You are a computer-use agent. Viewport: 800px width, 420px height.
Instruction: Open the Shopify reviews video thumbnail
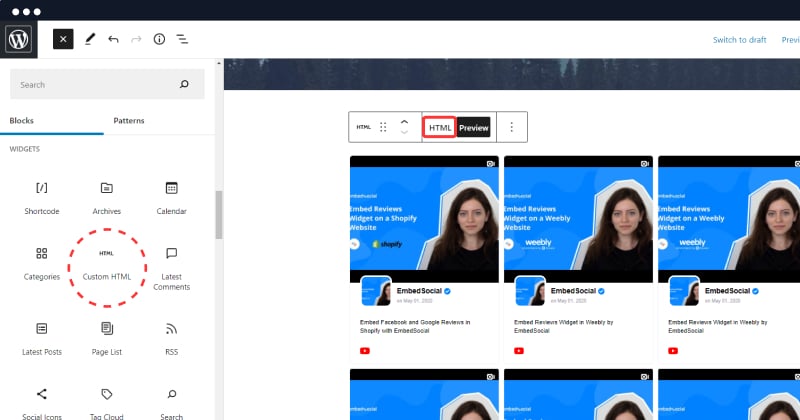click(424, 219)
